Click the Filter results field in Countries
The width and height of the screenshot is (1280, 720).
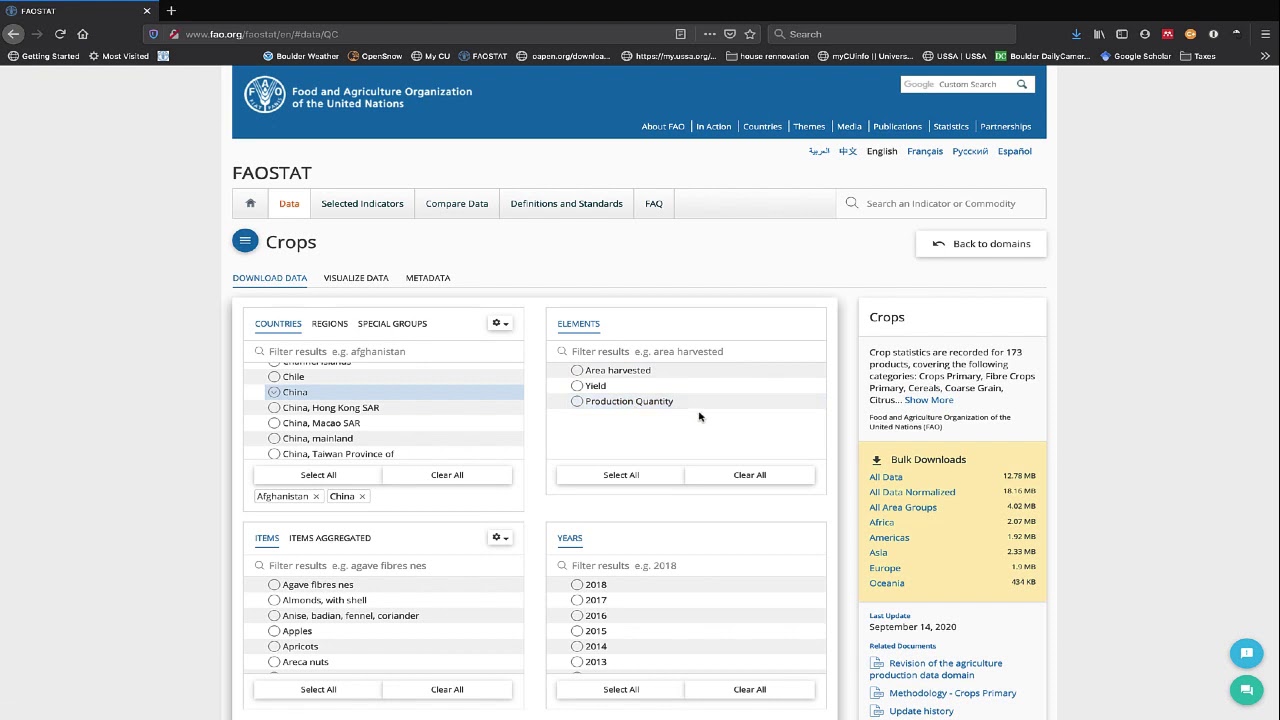point(383,351)
